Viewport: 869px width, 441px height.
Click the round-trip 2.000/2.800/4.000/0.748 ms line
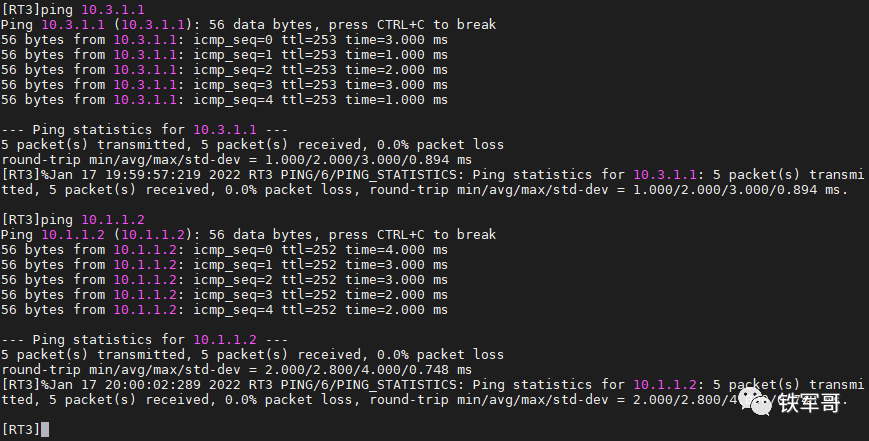click(237, 370)
